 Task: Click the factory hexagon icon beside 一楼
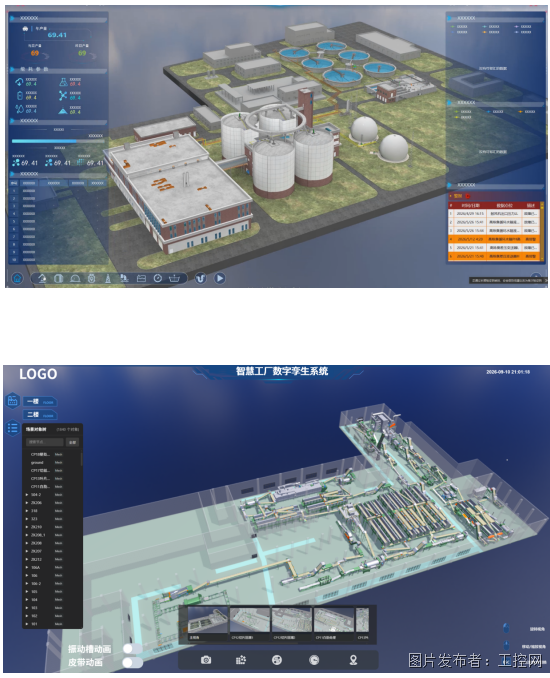point(13,401)
